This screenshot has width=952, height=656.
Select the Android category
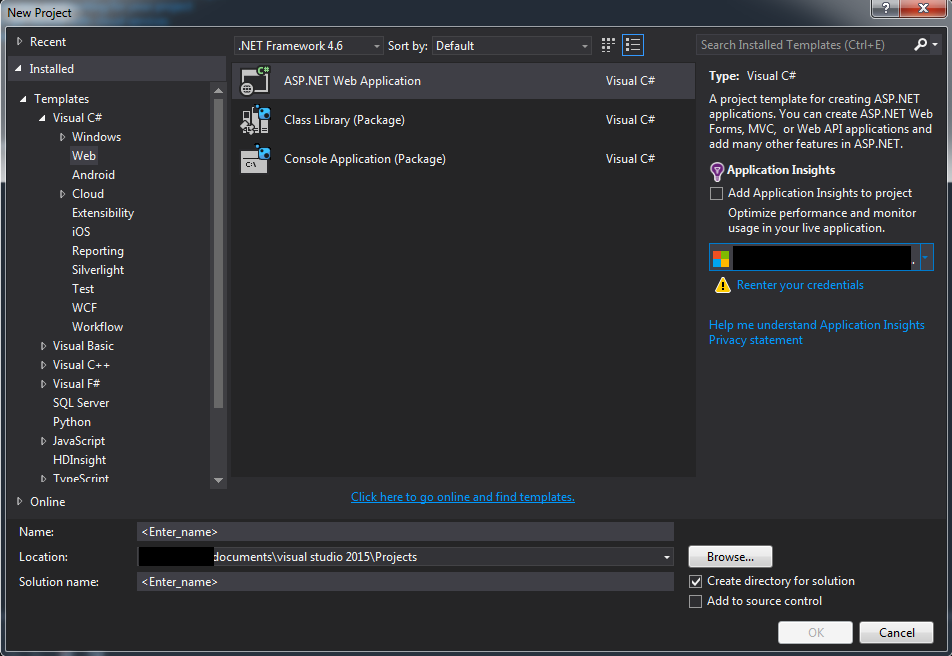(94, 175)
